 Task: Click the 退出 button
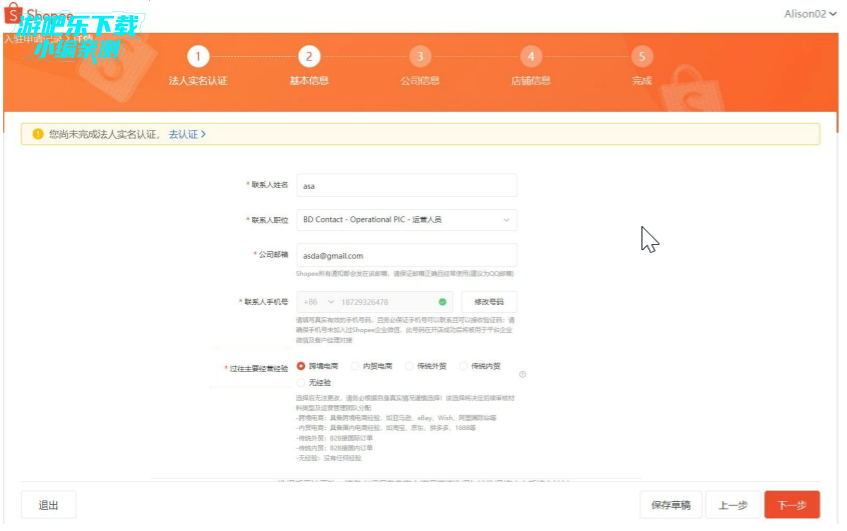[49, 505]
